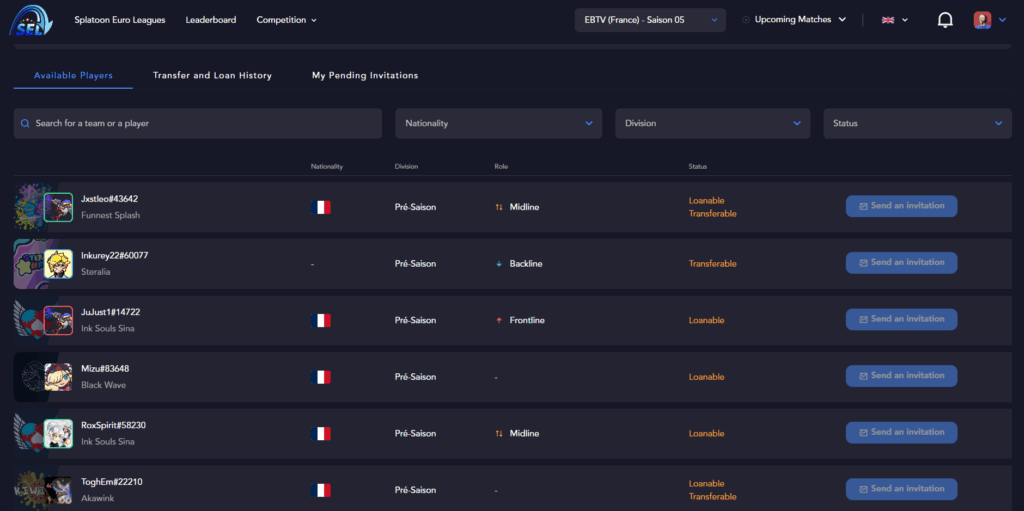Viewport: 1024px width, 511px height.
Task: Send an invitation to Jxstleo#43642
Action: click(901, 206)
